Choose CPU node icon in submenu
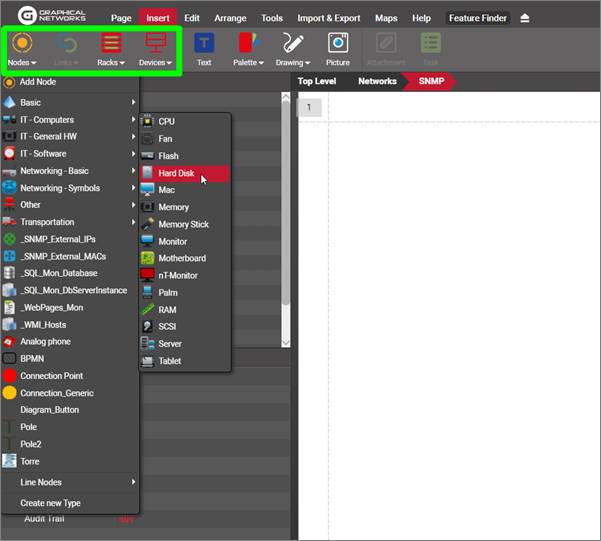601x541 pixels. [147, 121]
